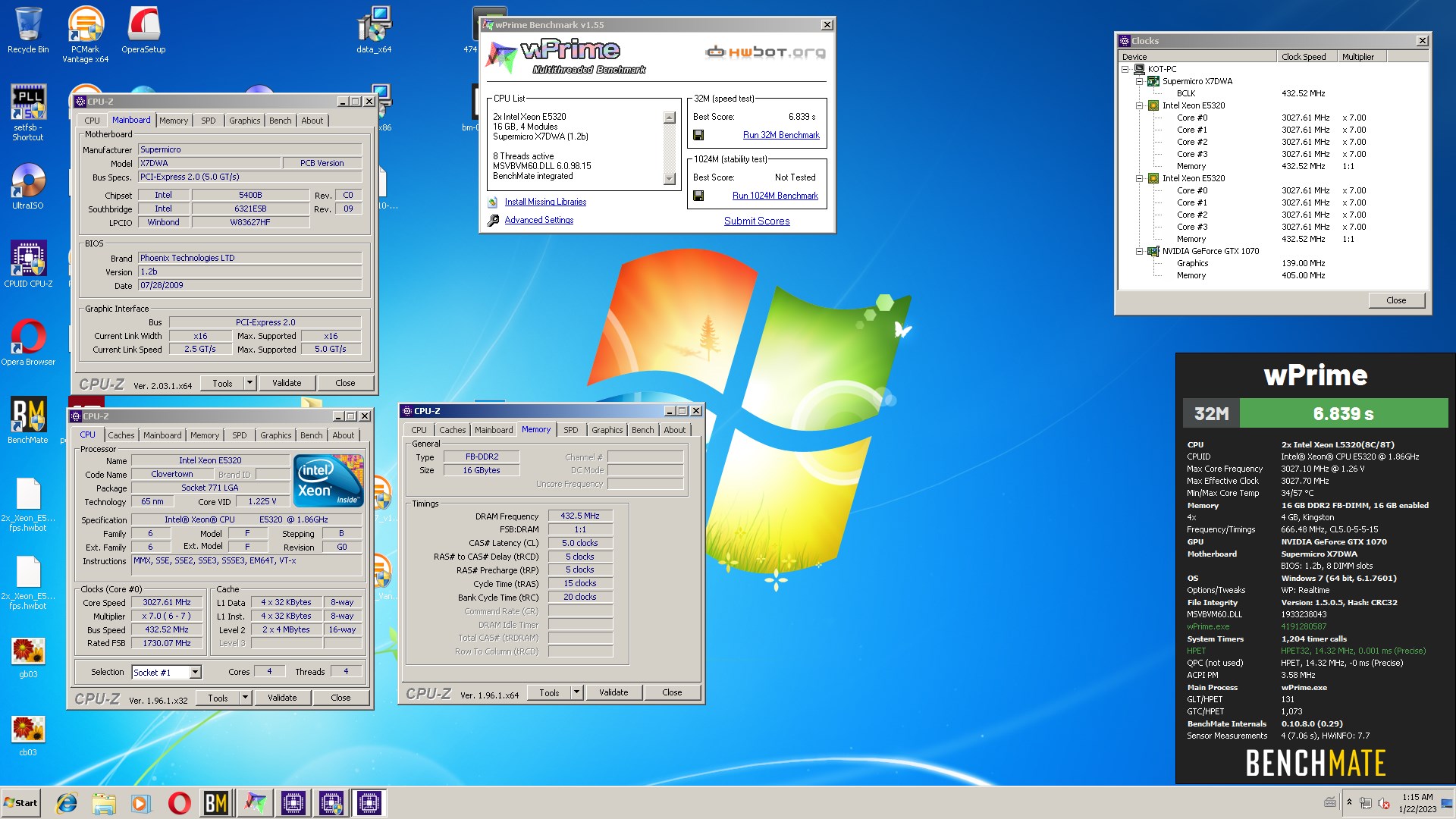1456x819 pixels.
Task: Show hidden system tray icons
Action: [x=1349, y=802]
